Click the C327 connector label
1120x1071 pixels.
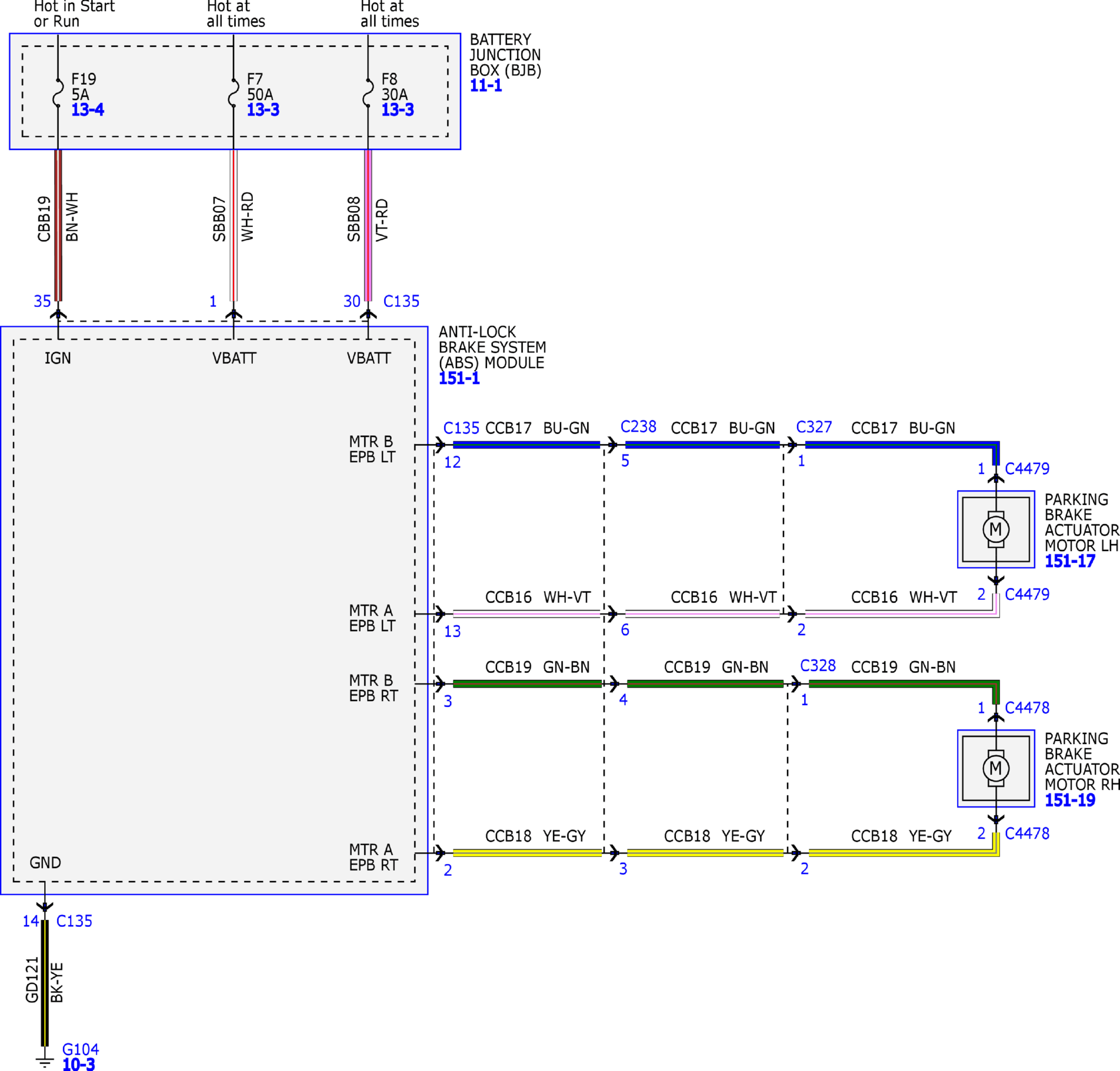click(x=814, y=427)
